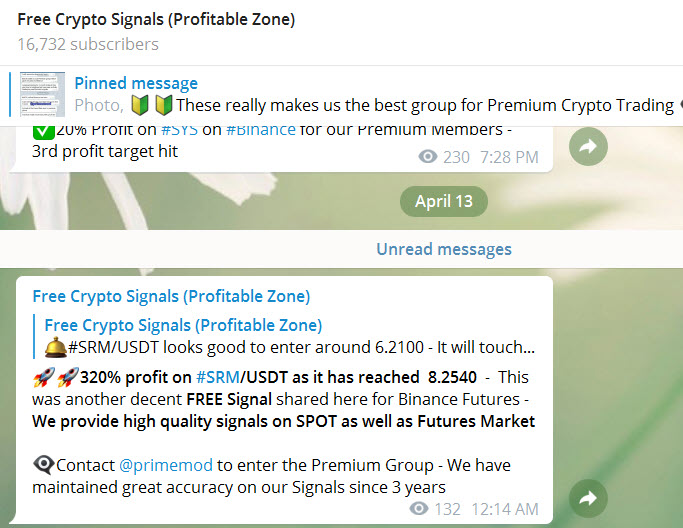Open the channel title Free Crypto Signals header
683x528 pixels.
point(156,20)
